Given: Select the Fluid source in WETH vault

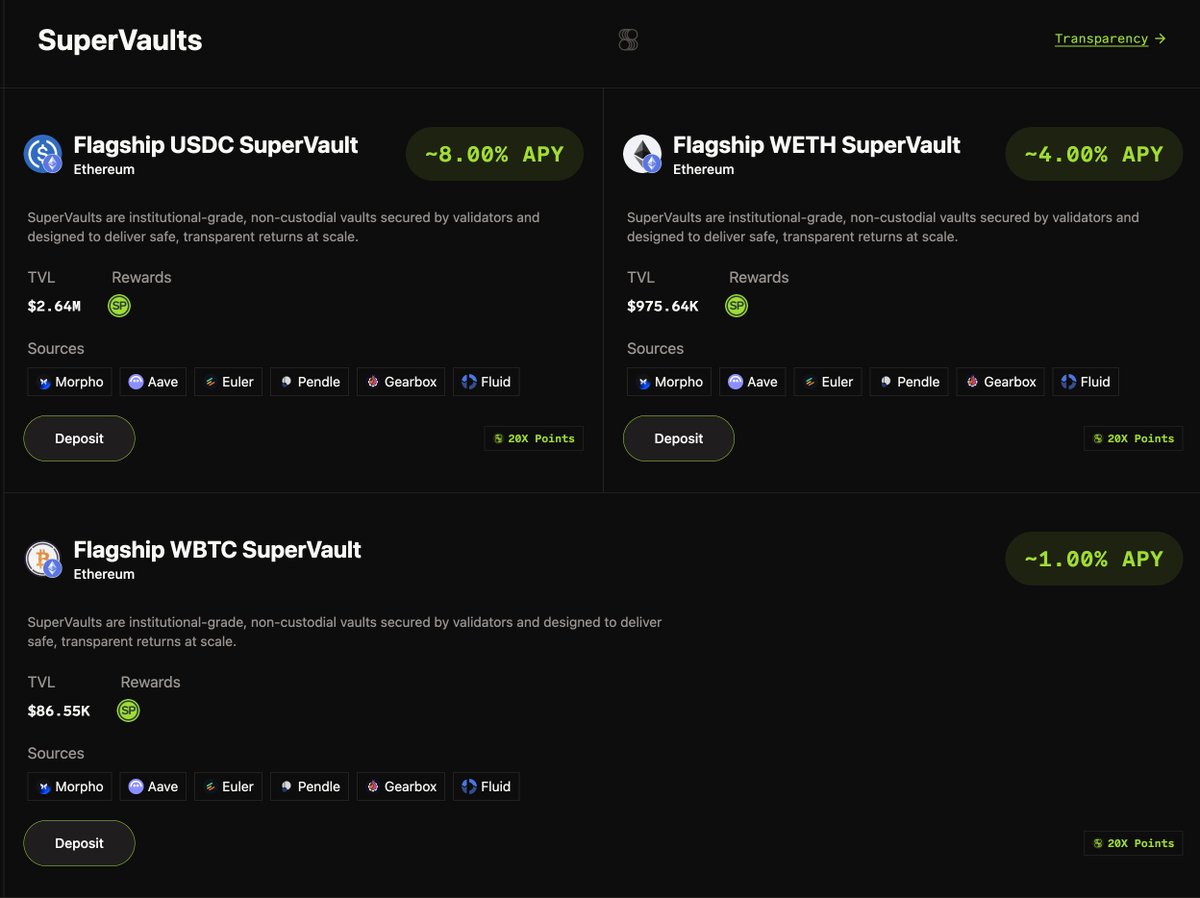Looking at the screenshot, I should click(1085, 382).
